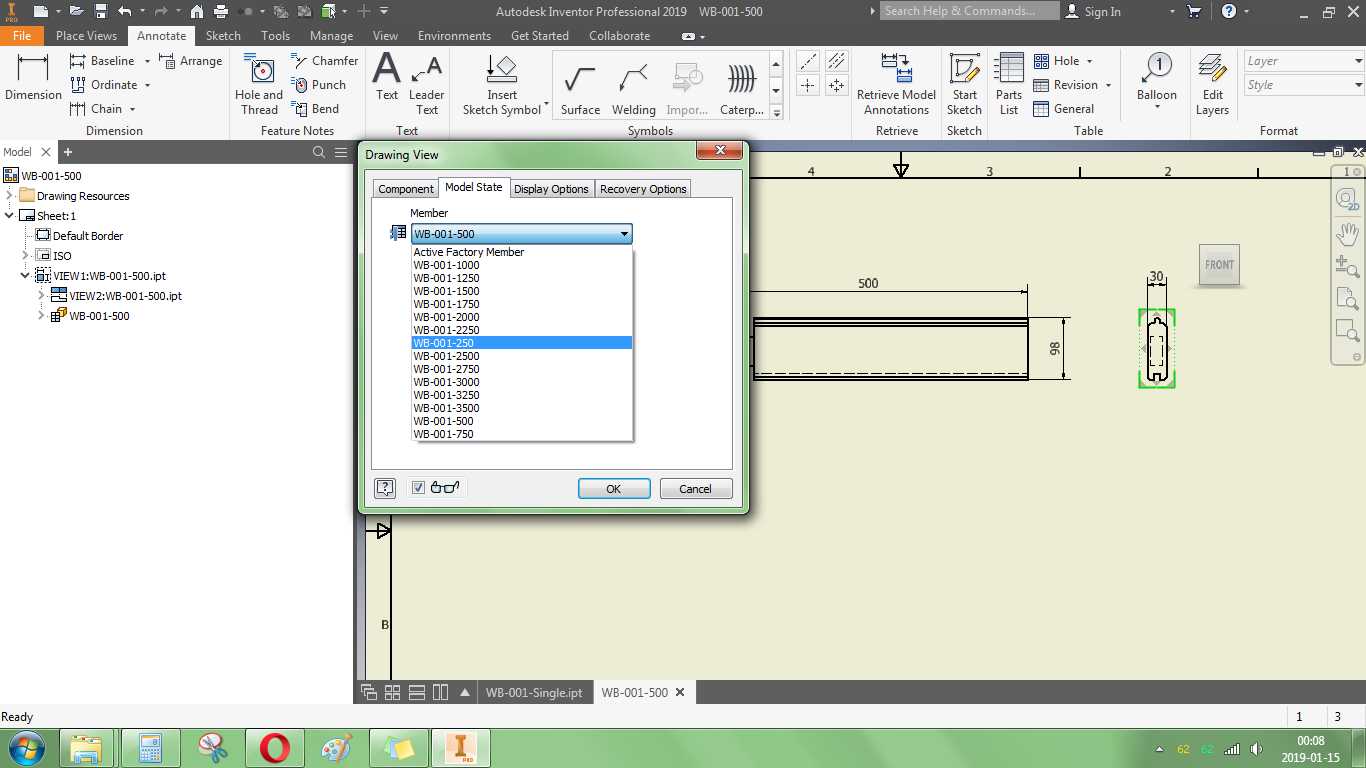Viewport: 1366px width, 768px height.
Task: Select WB-001-1750 in the list
Action: [x=522, y=304]
